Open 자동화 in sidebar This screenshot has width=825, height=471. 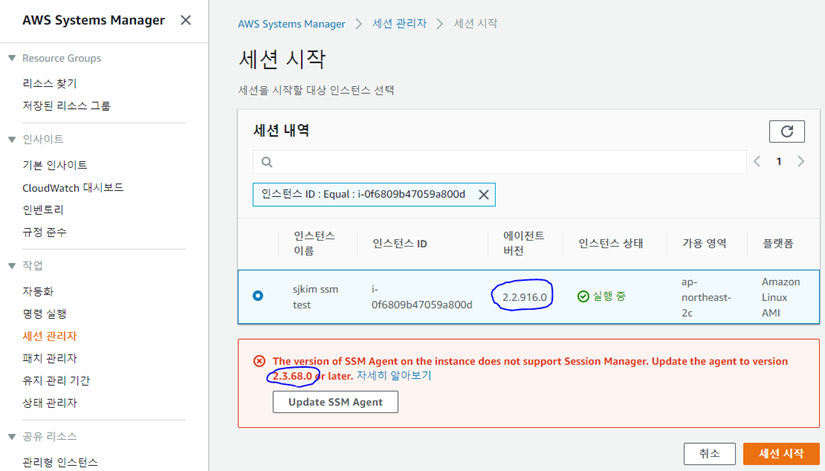click(38, 291)
